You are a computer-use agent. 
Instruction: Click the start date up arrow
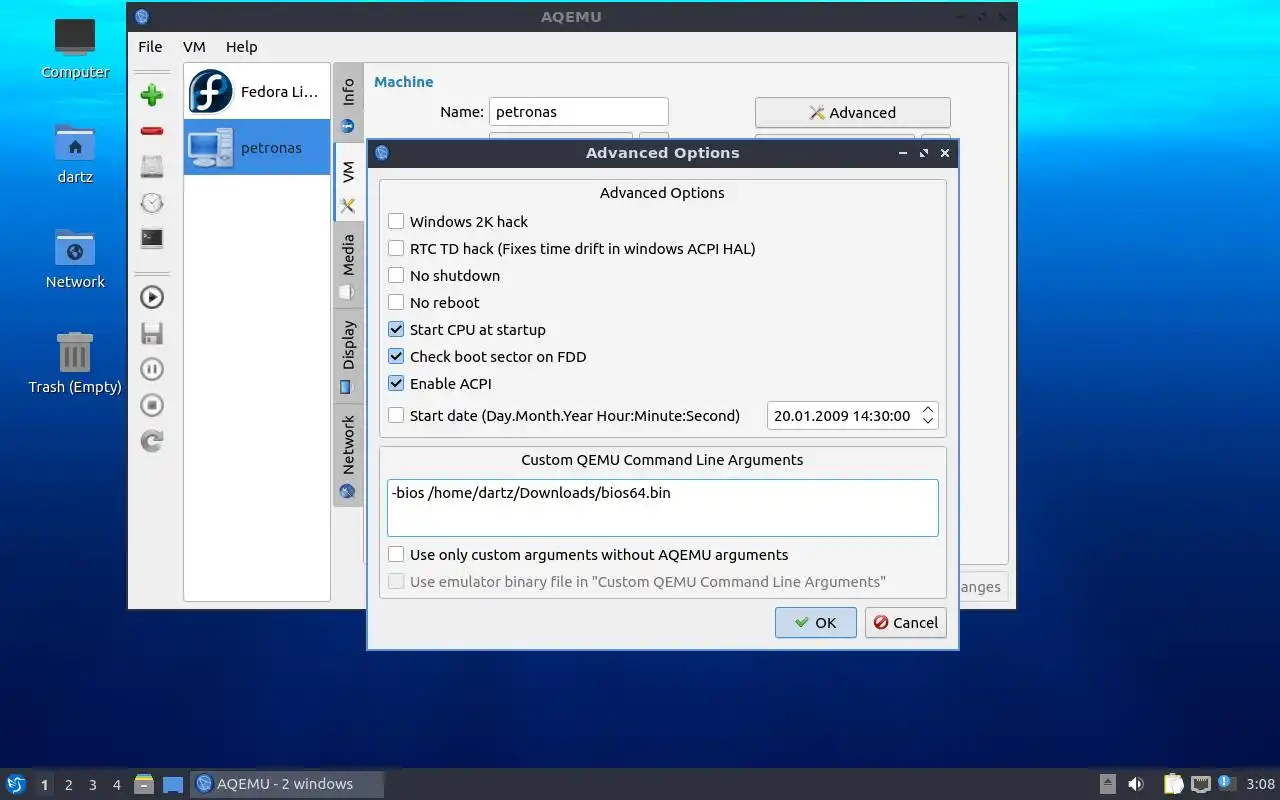click(928, 410)
